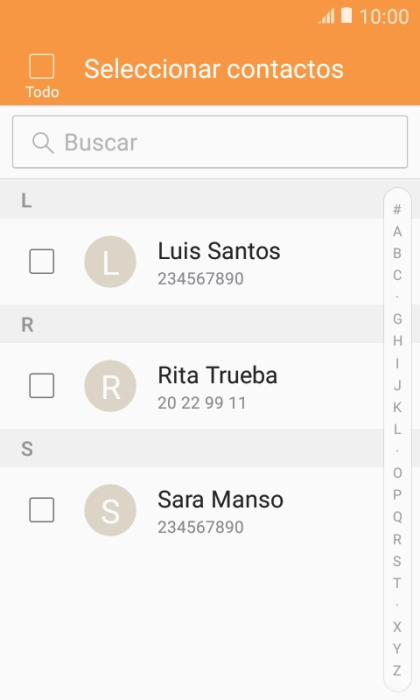Screen dimensions: 420x700
Task: Check the box for Luis Santos
Action: [x=42, y=261]
